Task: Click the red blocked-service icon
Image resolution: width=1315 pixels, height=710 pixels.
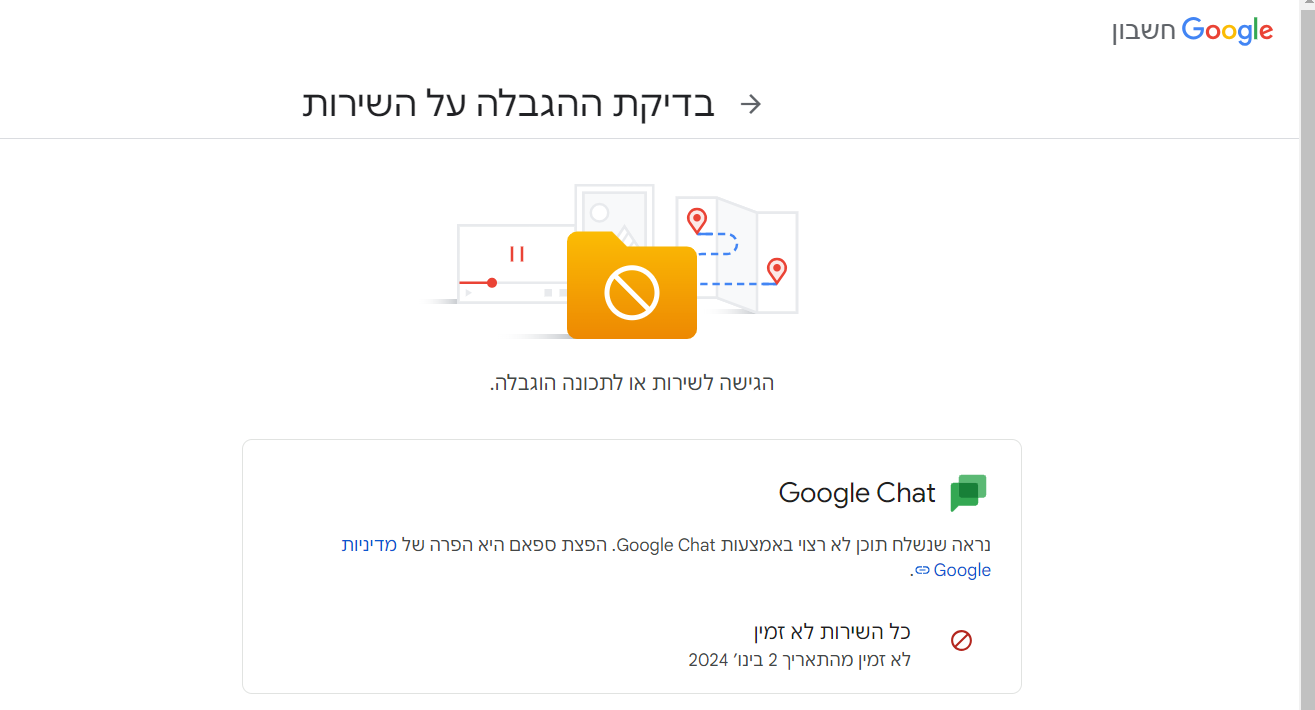Action: [x=961, y=640]
